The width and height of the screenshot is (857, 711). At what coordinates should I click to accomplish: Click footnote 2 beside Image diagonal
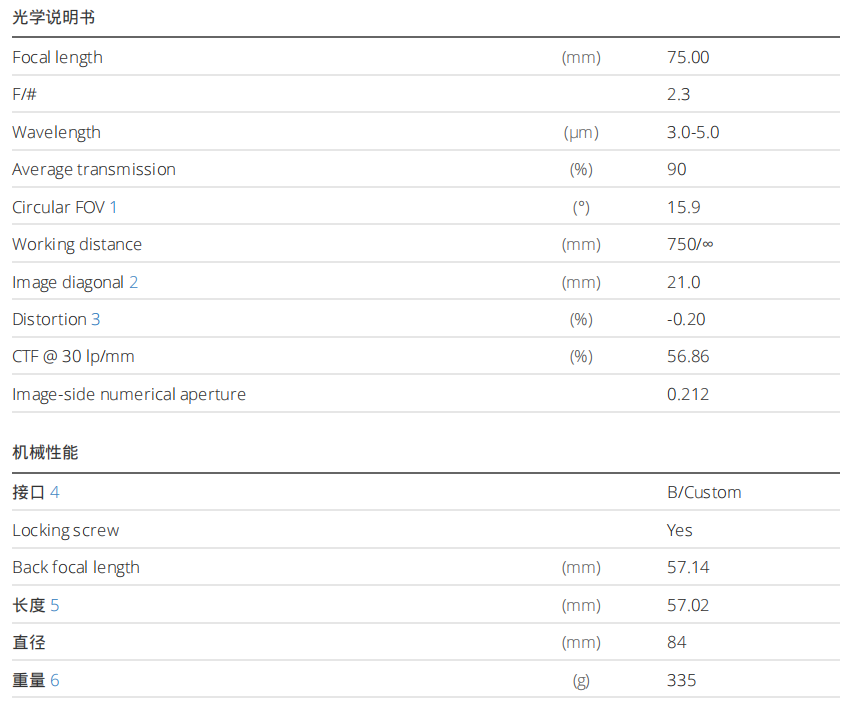[x=134, y=282]
